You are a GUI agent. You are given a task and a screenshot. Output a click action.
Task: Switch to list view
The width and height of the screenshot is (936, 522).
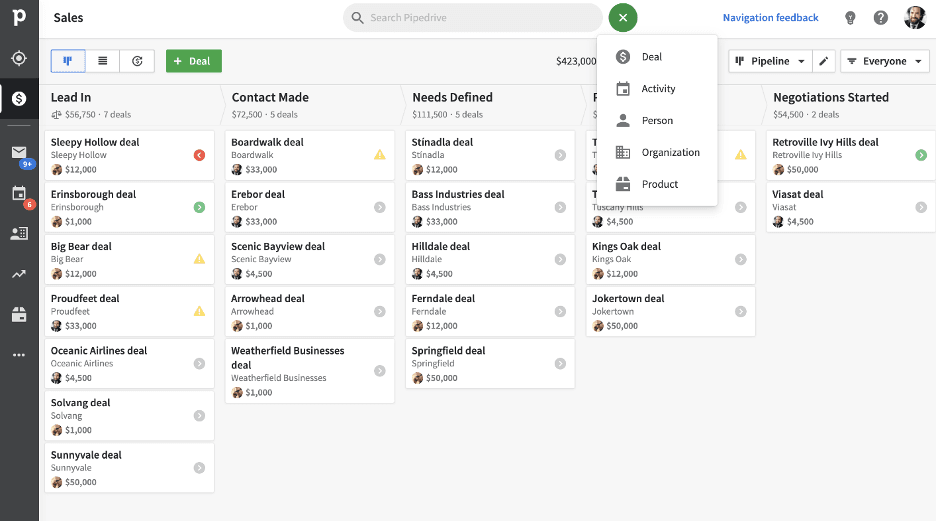(103, 61)
